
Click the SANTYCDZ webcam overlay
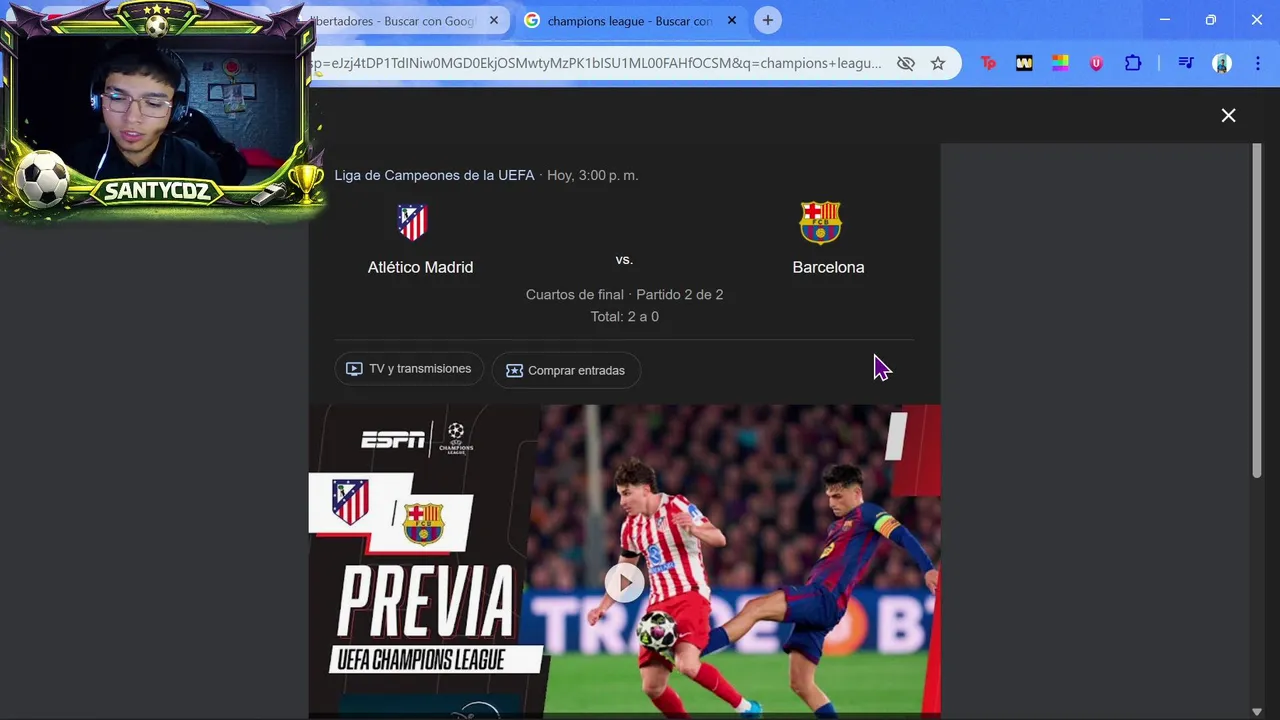pos(160,108)
